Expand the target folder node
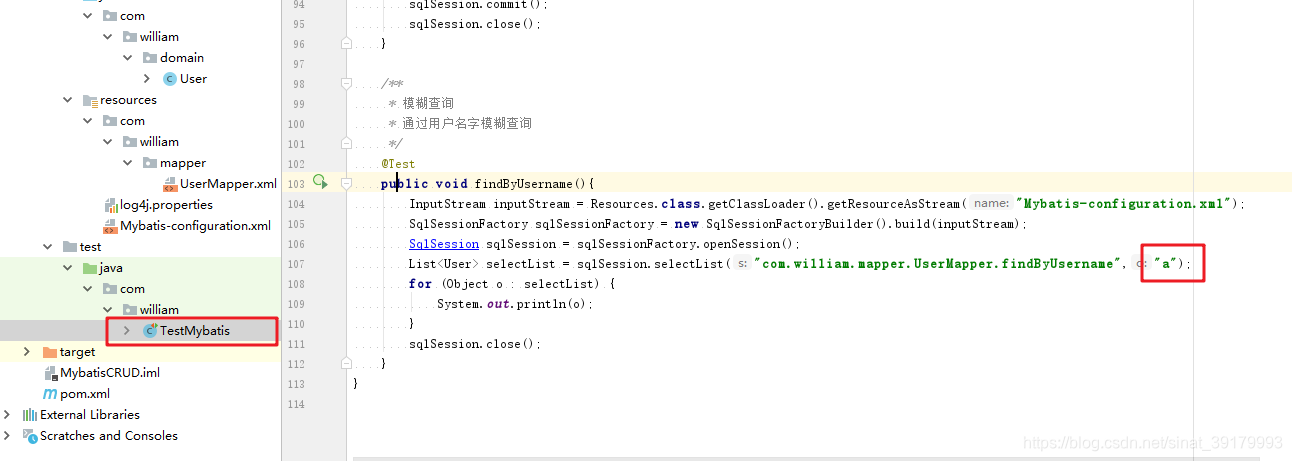This screenshot has height=461, width=1292. [x=27, y=352]
